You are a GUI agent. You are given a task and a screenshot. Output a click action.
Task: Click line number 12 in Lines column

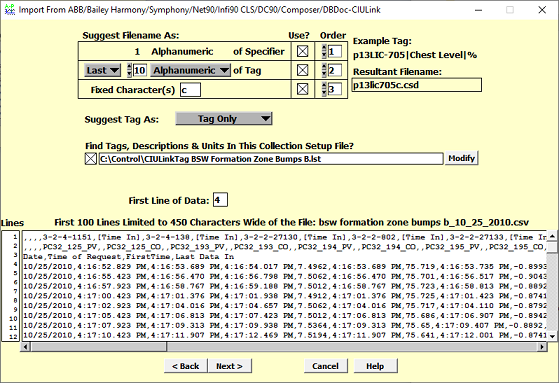(x=13, y=337)
